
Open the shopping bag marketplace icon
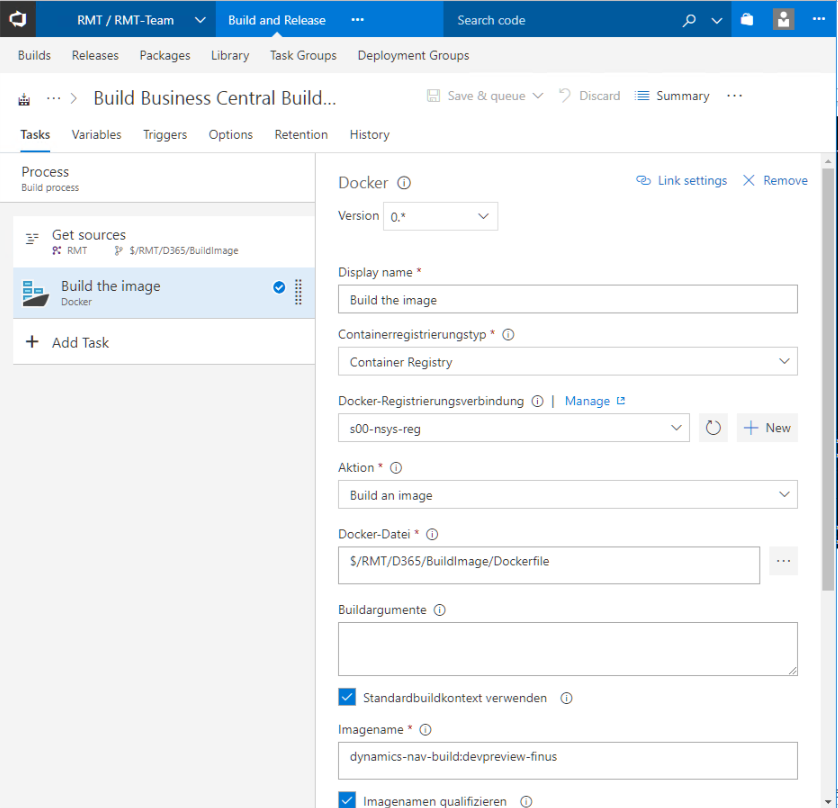point(747,20)
